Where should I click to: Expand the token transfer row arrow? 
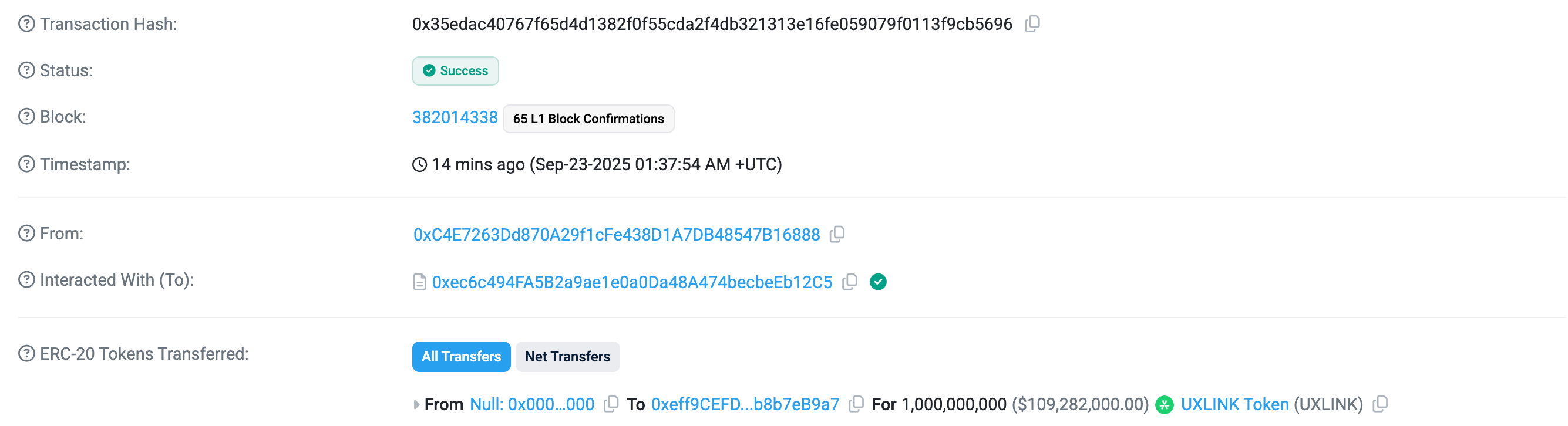coord(416,405)
